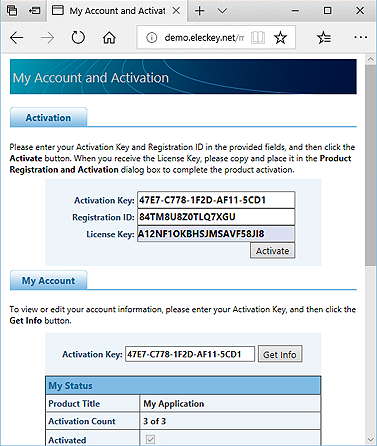
Task: Click the Activate button
Action: click(272, 251)
